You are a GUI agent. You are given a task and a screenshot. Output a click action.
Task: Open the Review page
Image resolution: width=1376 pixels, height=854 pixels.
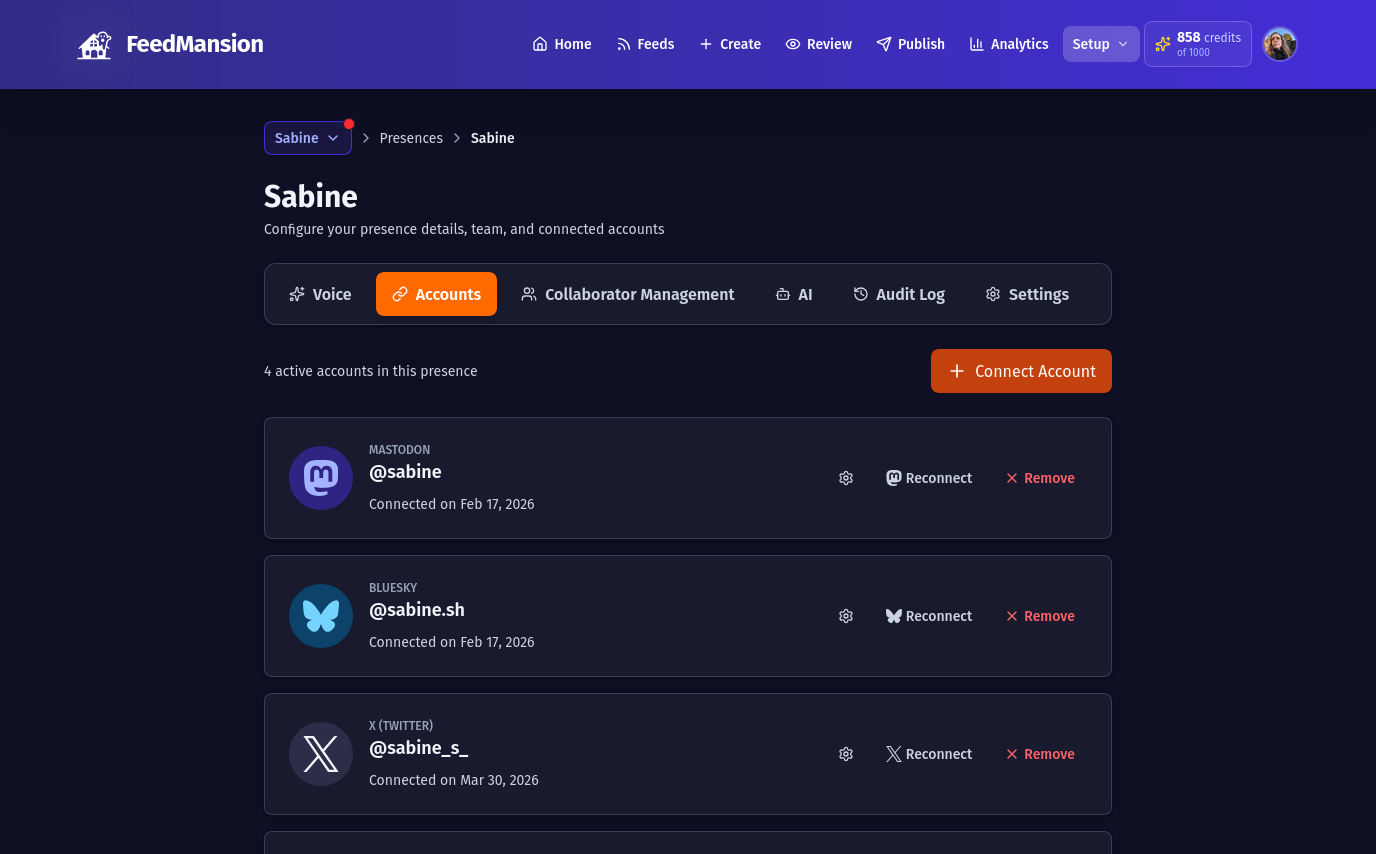(x=819, y=44)
